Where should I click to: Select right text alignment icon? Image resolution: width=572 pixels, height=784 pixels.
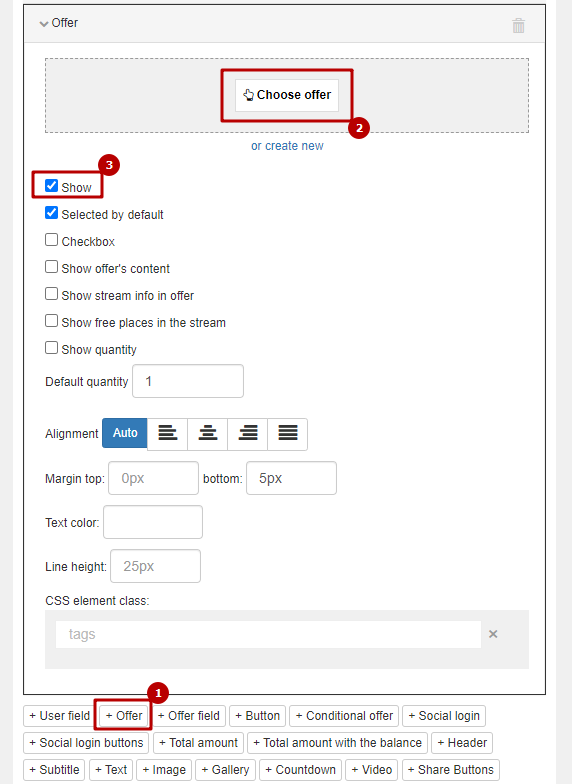(x=248, y=433)
